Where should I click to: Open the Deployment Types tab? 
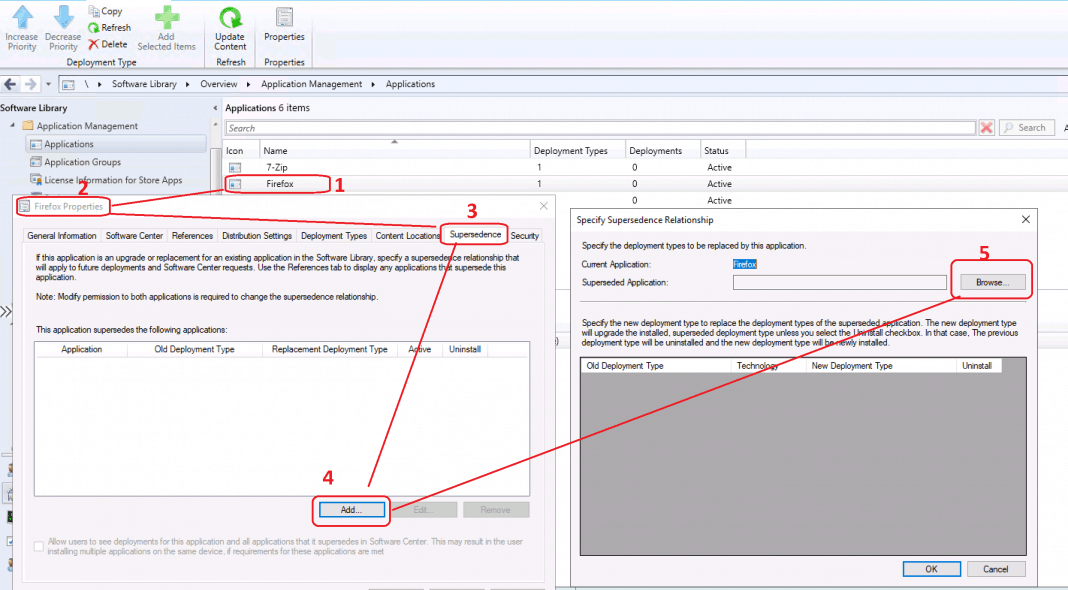(x=334, y=236)
